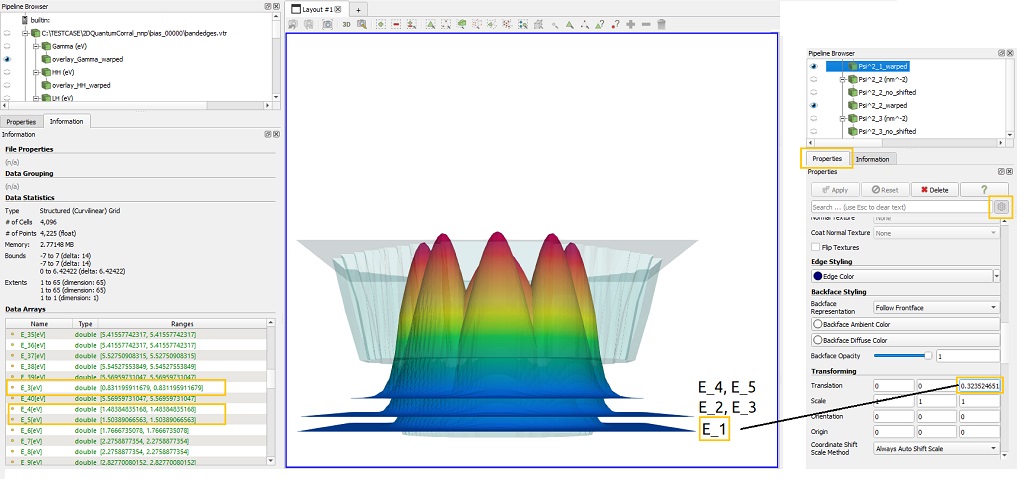Show Psi^2_2_no_shifted using its eye icon
The width and height of the screenshot is (1024, 479).
point(813,92)
